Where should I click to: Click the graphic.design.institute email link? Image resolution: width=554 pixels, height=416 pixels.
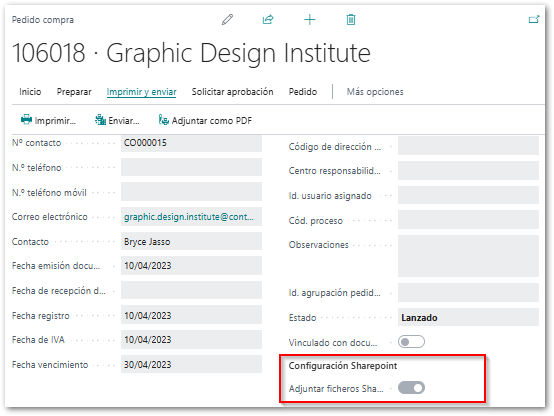(x=189, y=217)
